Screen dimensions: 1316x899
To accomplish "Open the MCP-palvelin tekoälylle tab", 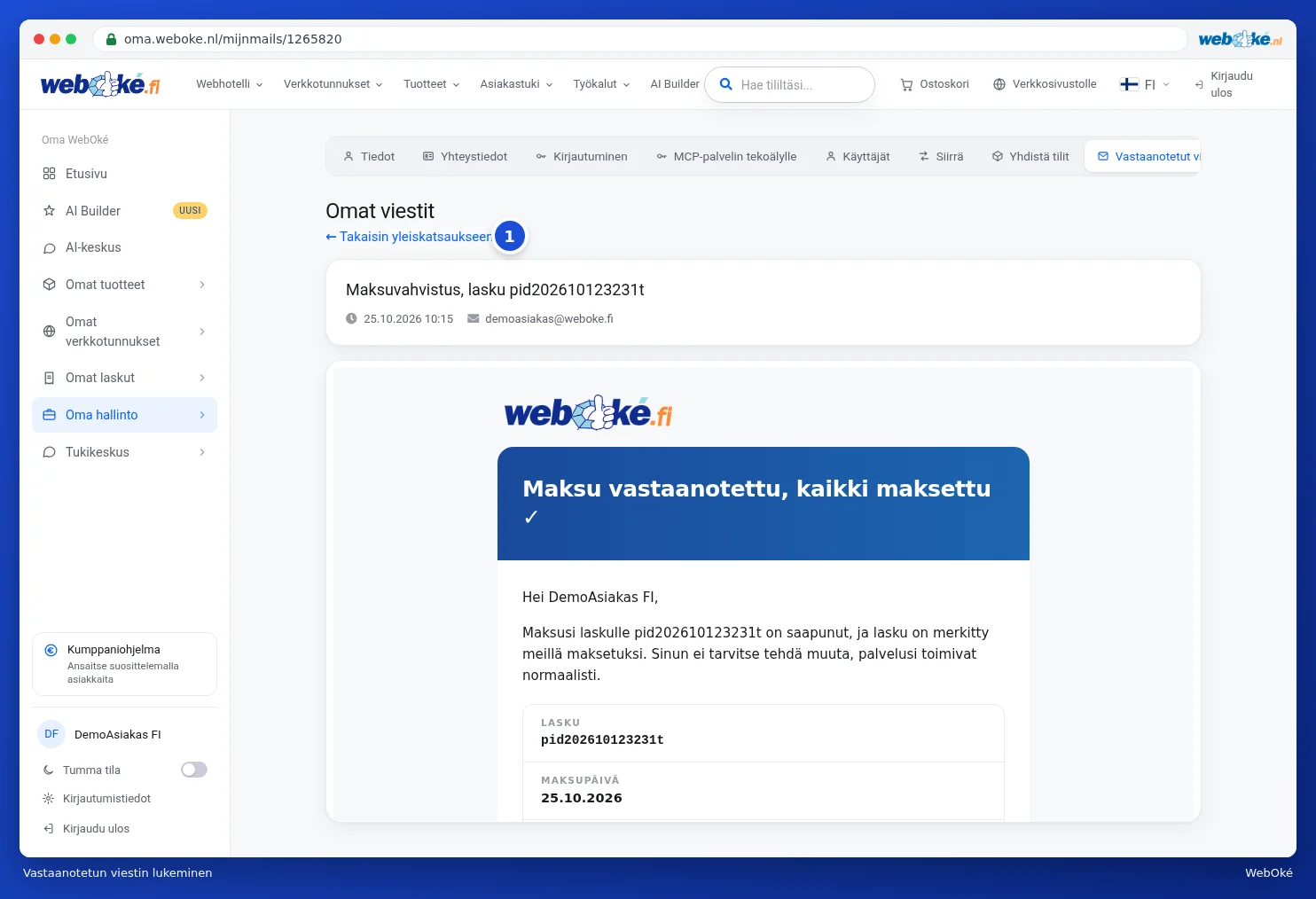I will click(726, 157).
